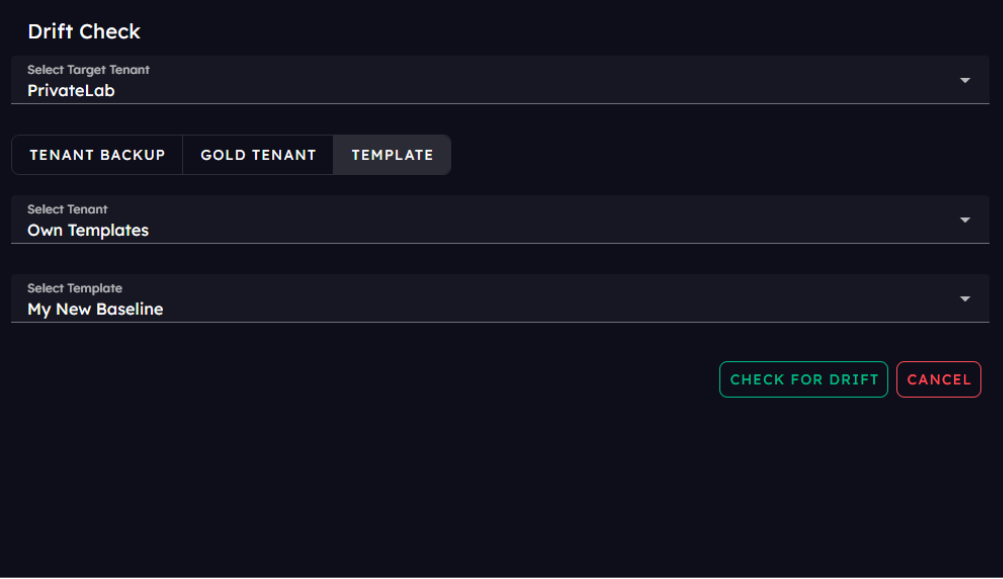Click the 'Select Target Tenant' field label
Image resolution: width=1003 pixels, height=579 pixels.
click(88, 70)
